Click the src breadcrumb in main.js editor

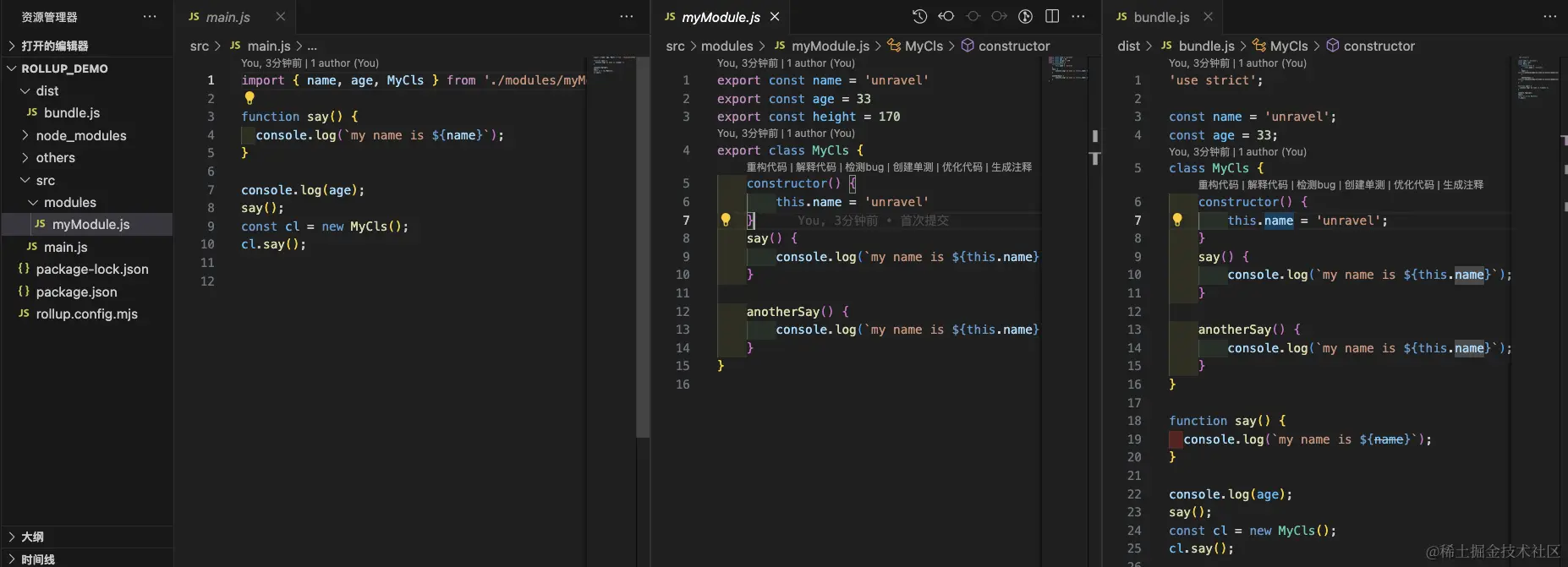coord(200,46)
